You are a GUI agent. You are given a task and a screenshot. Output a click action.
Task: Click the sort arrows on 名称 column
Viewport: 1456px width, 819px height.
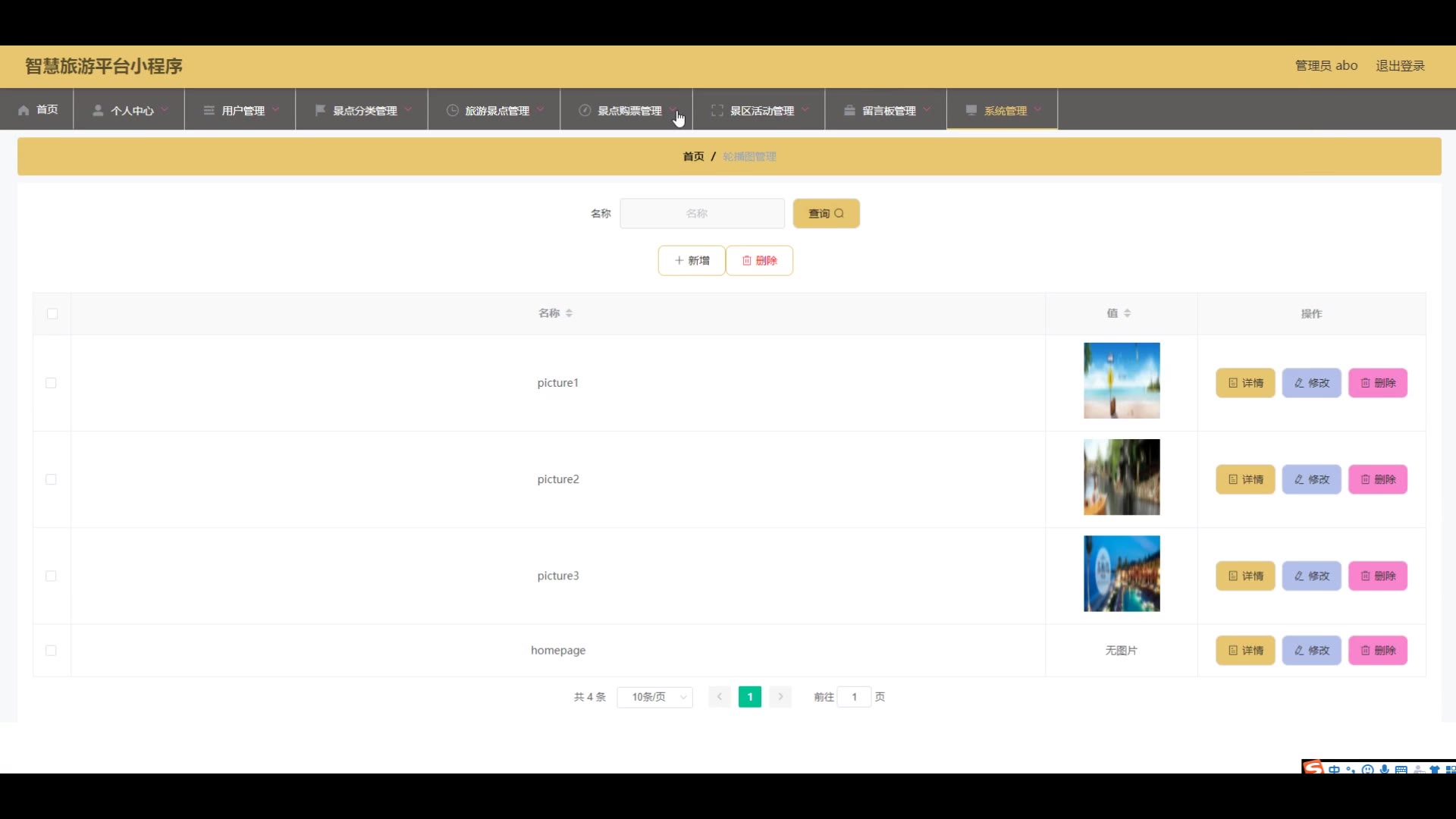coord(569,313)
